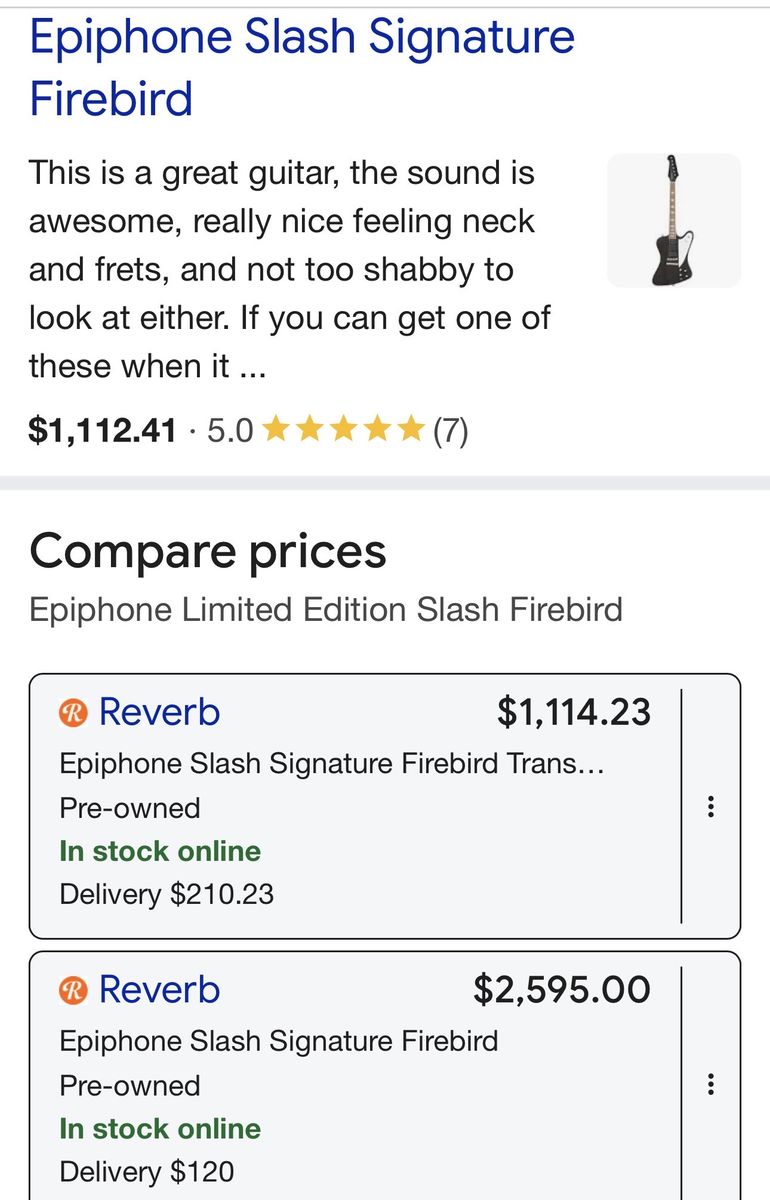Screen dimensions: 770x1200
Task: Click 'Epiphone Slash Signature Firebird Trans…' listing title
Action: [x=333, y=764]
